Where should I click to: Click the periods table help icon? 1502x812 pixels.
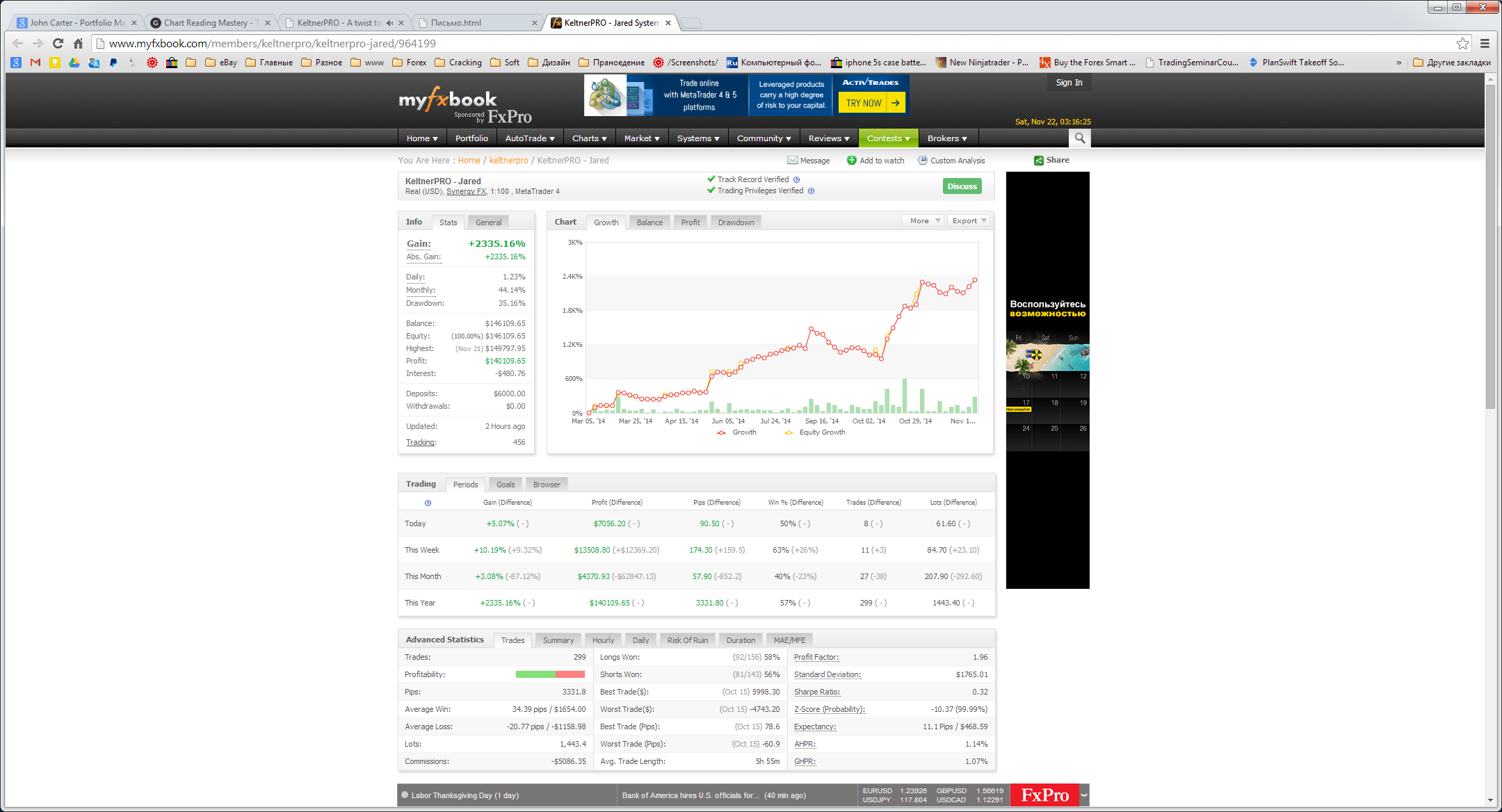pyautogui.click(x=428, y=503)
